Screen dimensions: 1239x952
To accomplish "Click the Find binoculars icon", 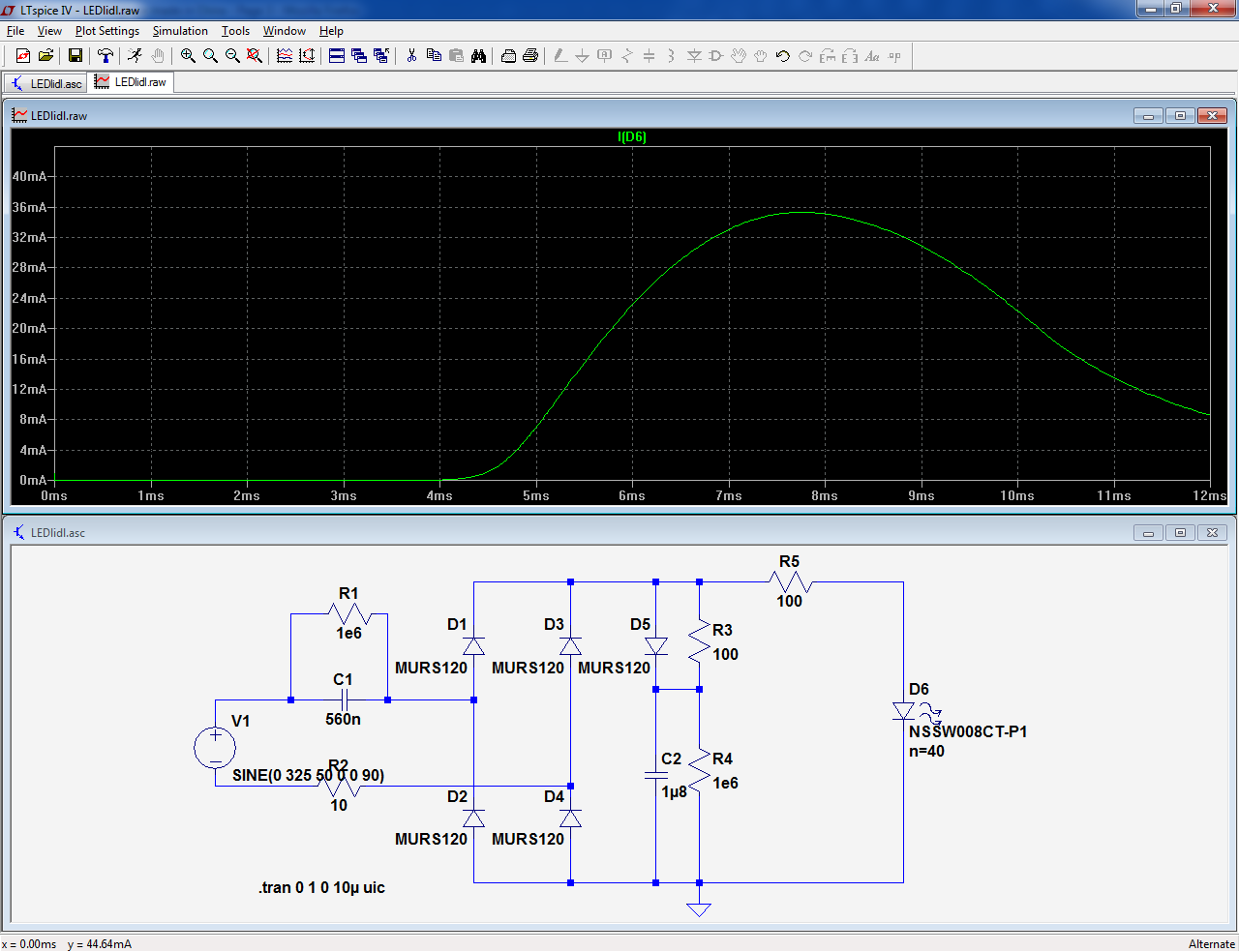I will click(478, 56).
